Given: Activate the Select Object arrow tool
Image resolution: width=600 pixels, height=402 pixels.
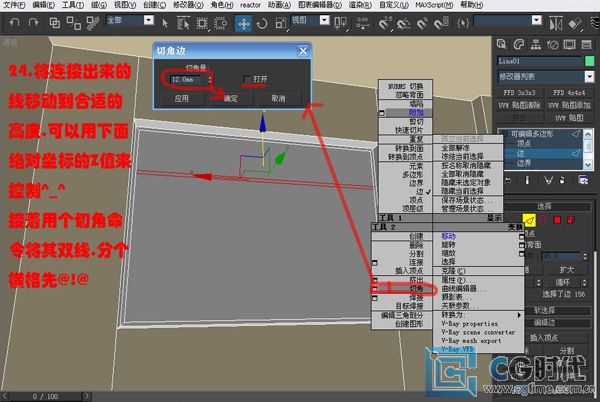Looking at the screenshot, I should click(x=165, y=24).
